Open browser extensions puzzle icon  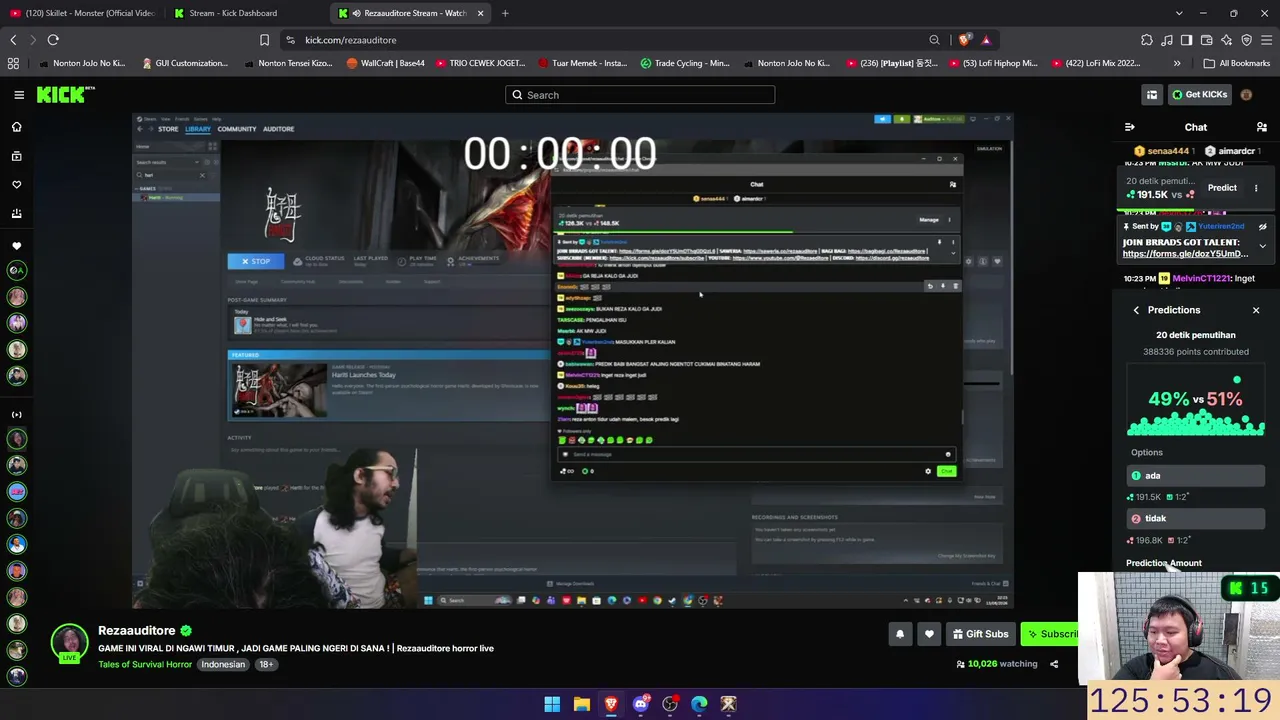coord(1147,40)
